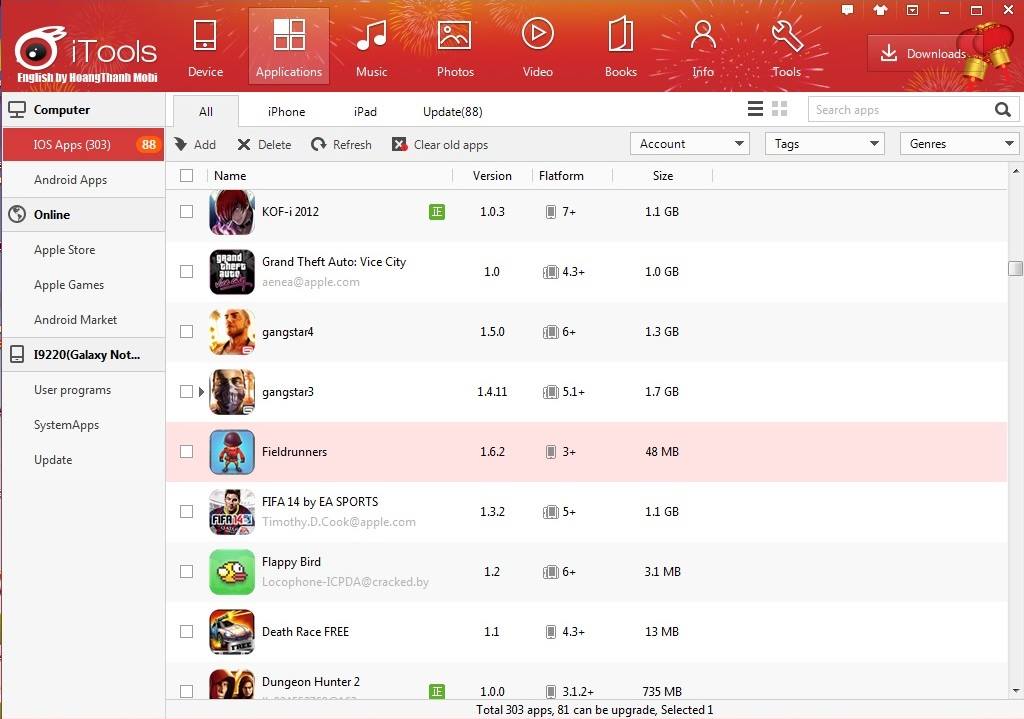
Task: Open the Books section
Action: click(x=620, y=48)
